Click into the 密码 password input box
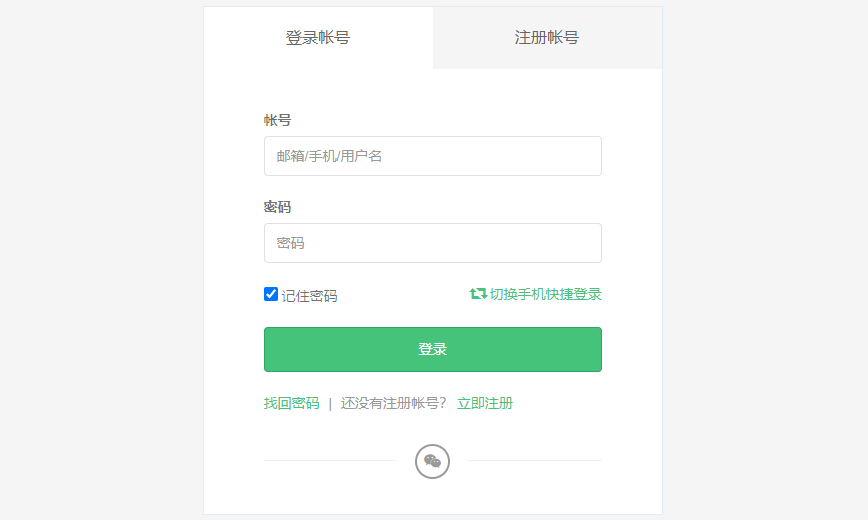The height and width of the screenshot is (520, 868). point(432,243)
